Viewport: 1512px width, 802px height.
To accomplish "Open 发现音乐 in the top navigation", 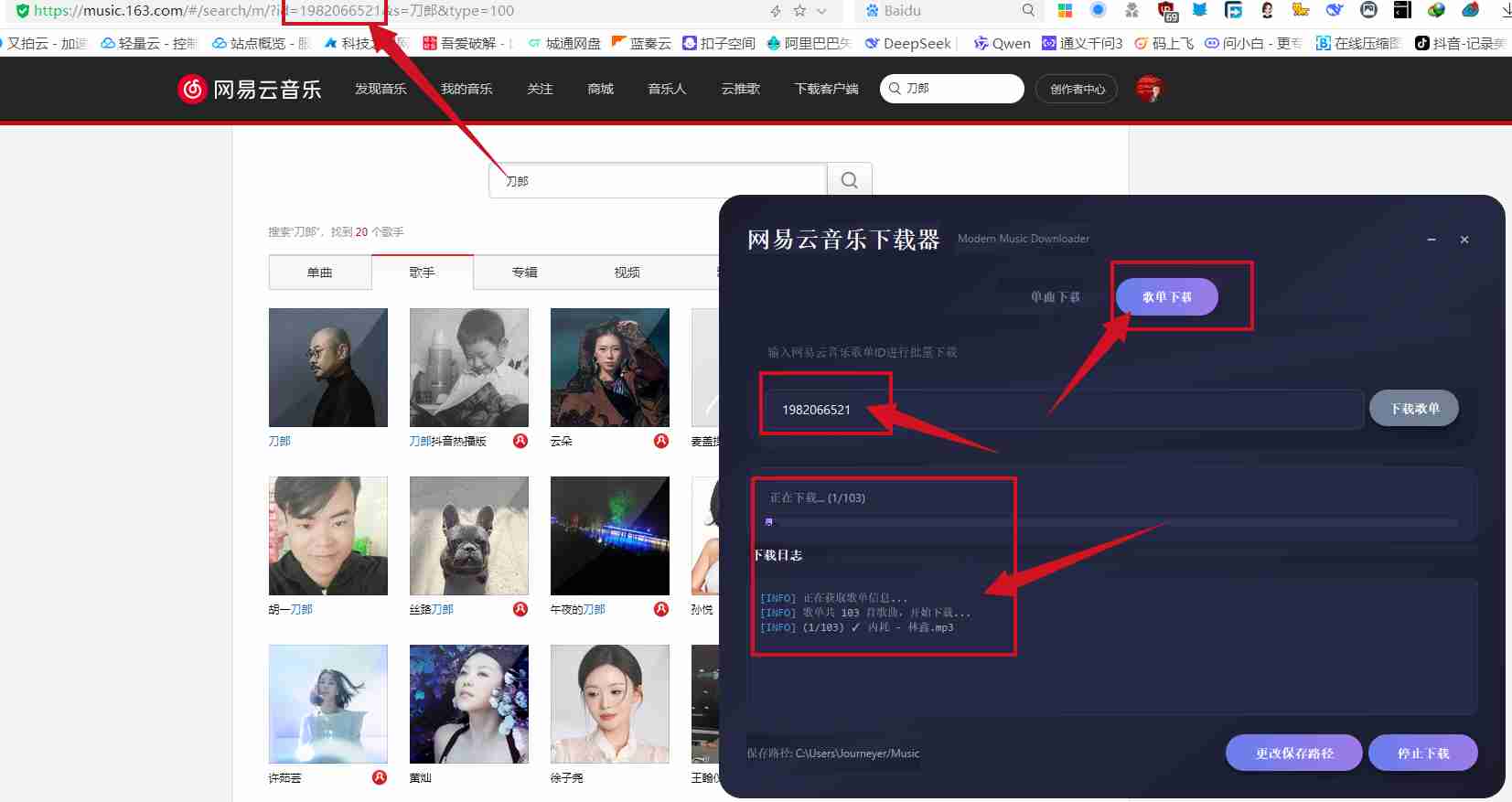I will pos(381,89).
